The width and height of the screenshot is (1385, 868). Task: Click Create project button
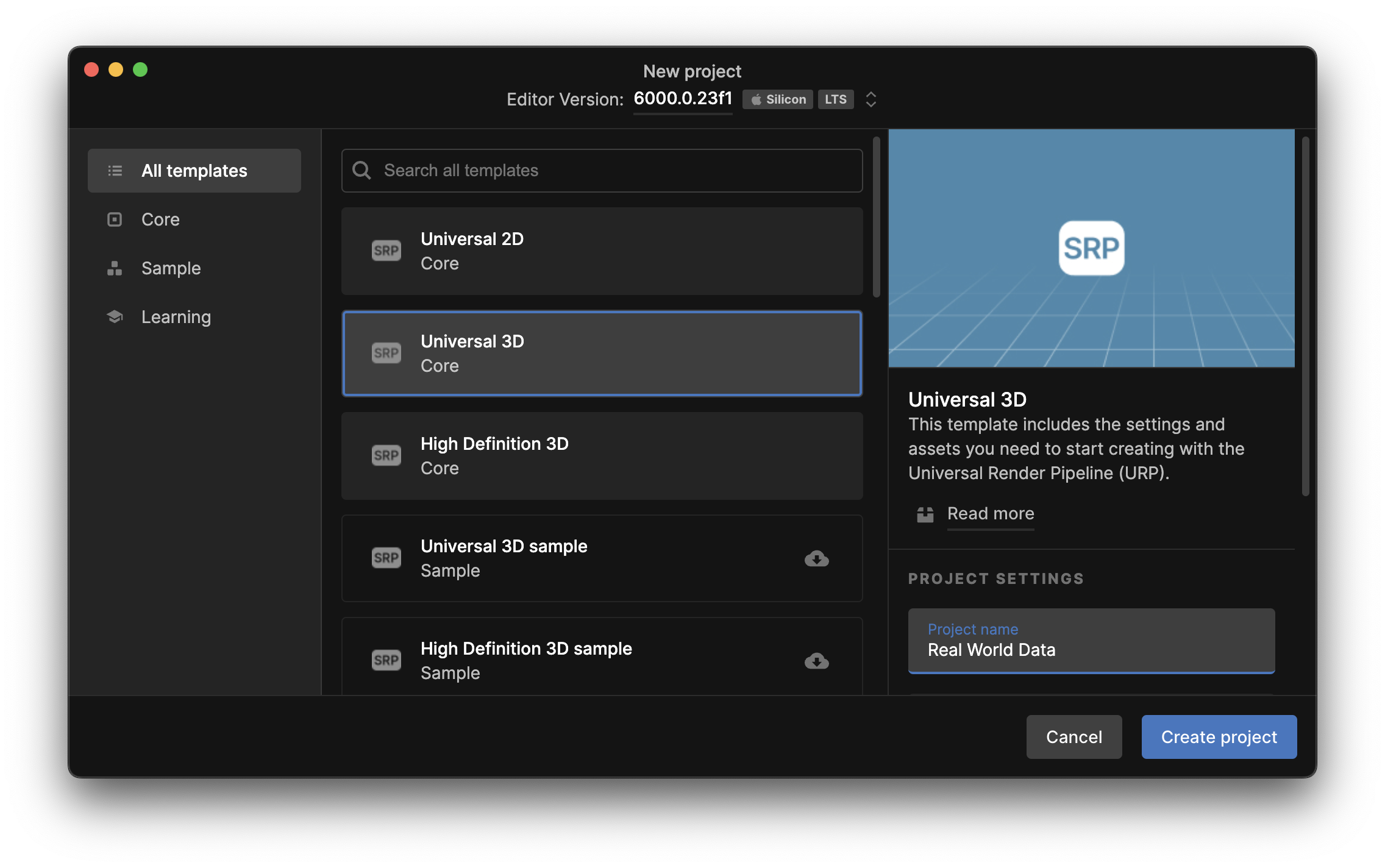point(1219,737)
